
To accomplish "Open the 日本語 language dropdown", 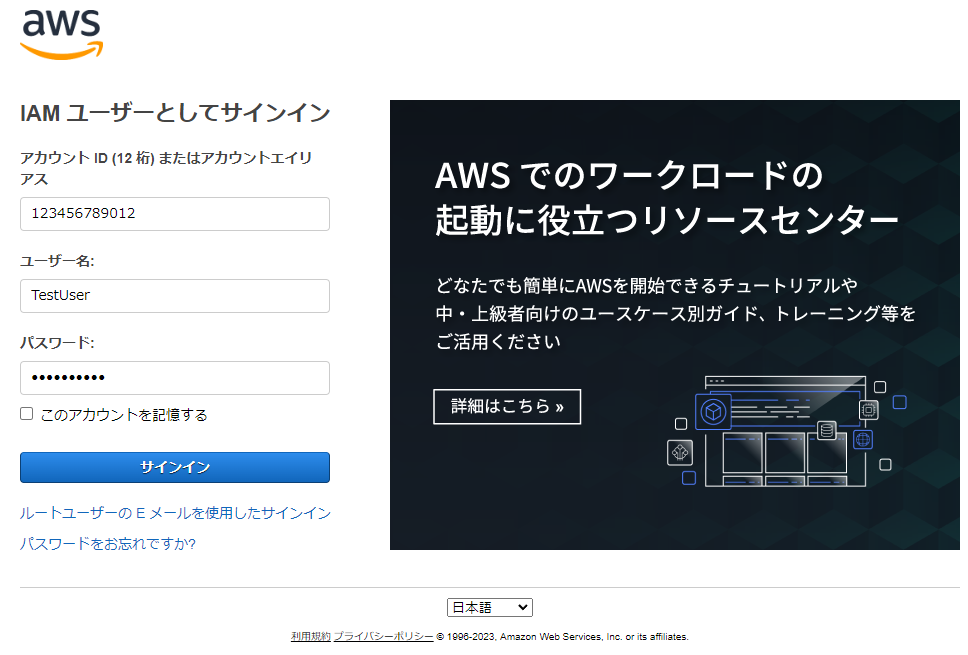I will (x=490, y=607).
